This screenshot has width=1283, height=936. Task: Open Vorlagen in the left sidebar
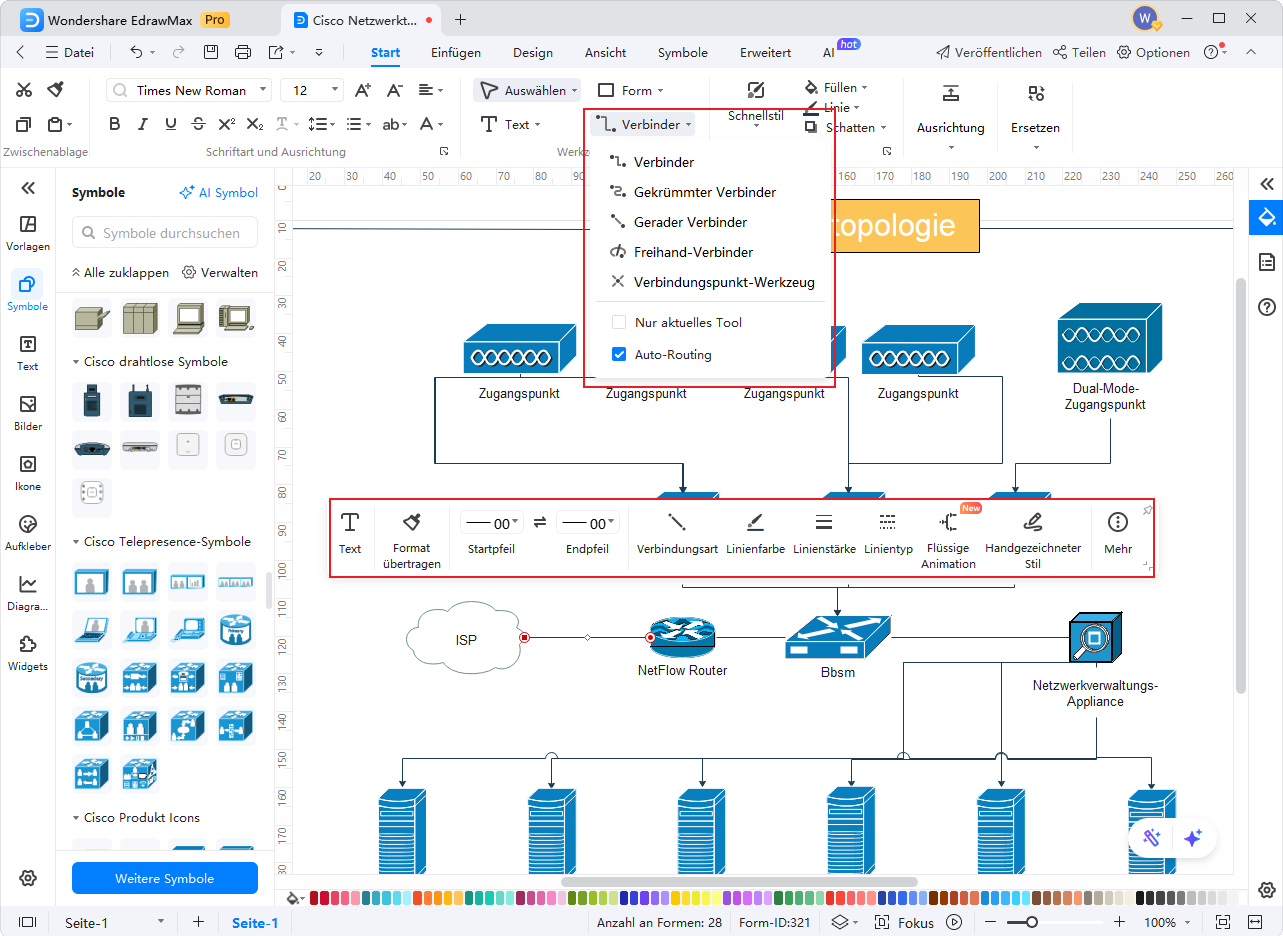[x=28, y=232]
